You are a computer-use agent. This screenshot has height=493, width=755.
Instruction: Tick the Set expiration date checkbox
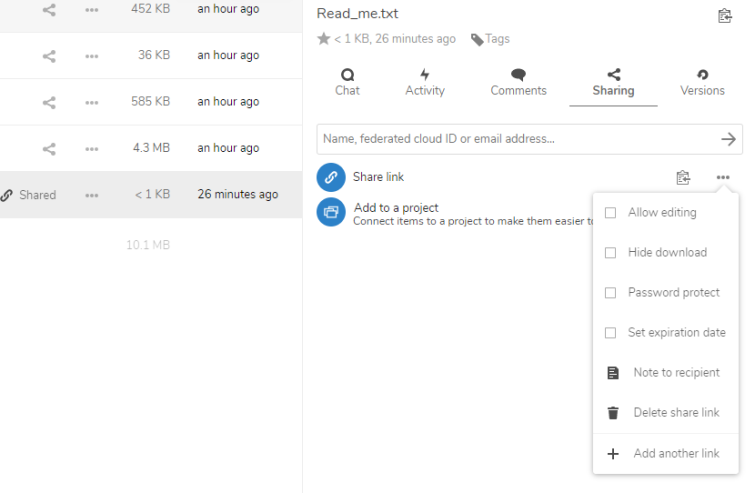(x=610, y=333)
